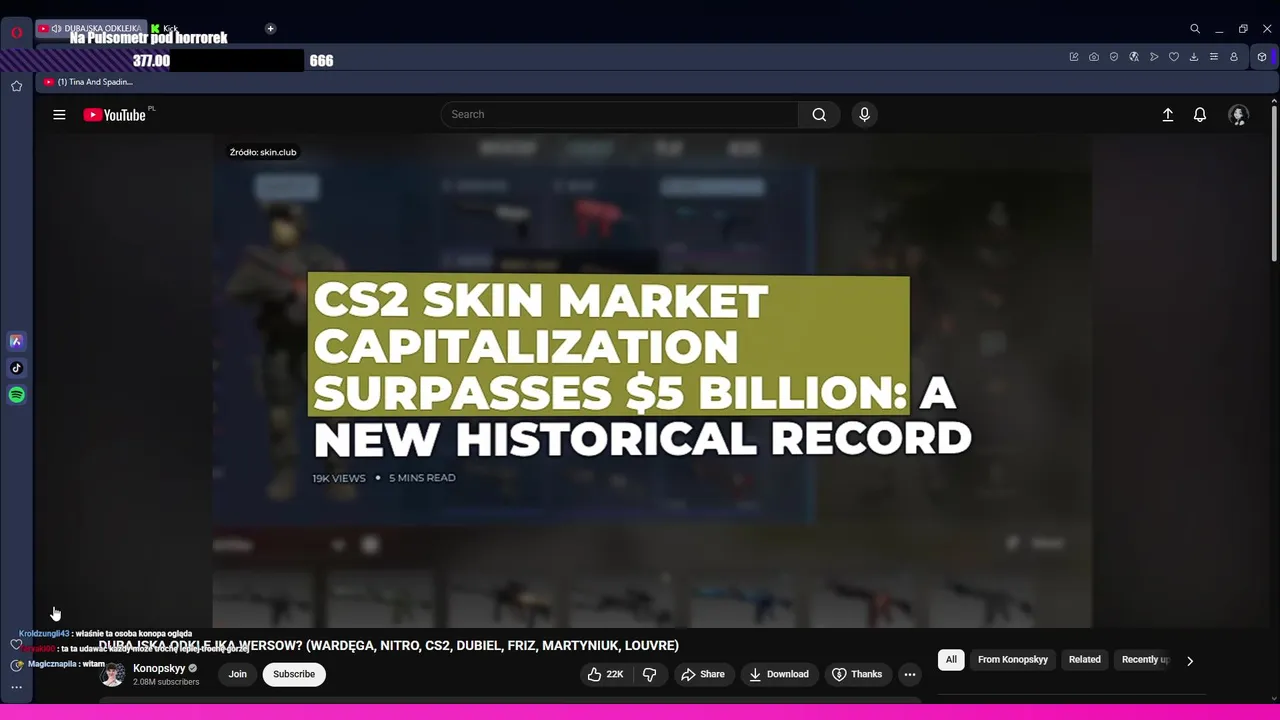Open the Opera Flow send icon
This screenshot has width=1280, height=720.
(1154, 57)
